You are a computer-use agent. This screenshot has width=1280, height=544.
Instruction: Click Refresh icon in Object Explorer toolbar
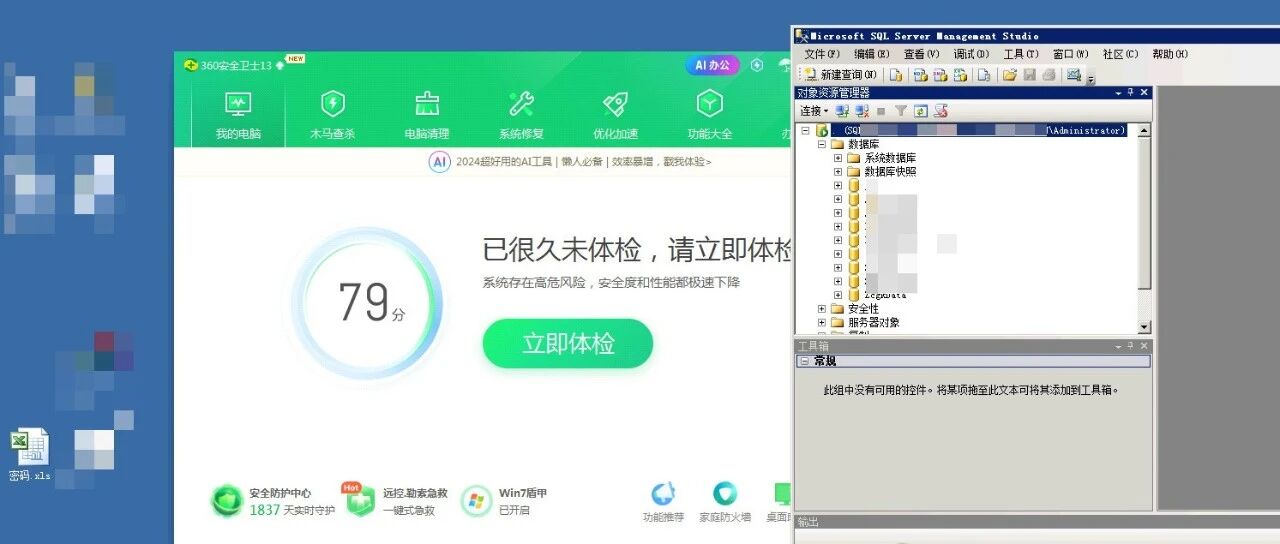[x=921, y=111]
